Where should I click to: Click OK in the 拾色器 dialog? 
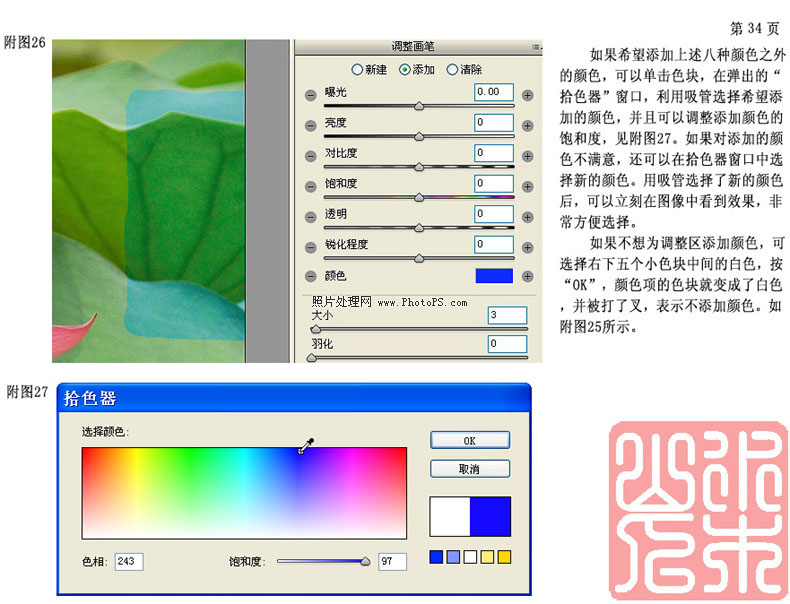coord(470,440)
